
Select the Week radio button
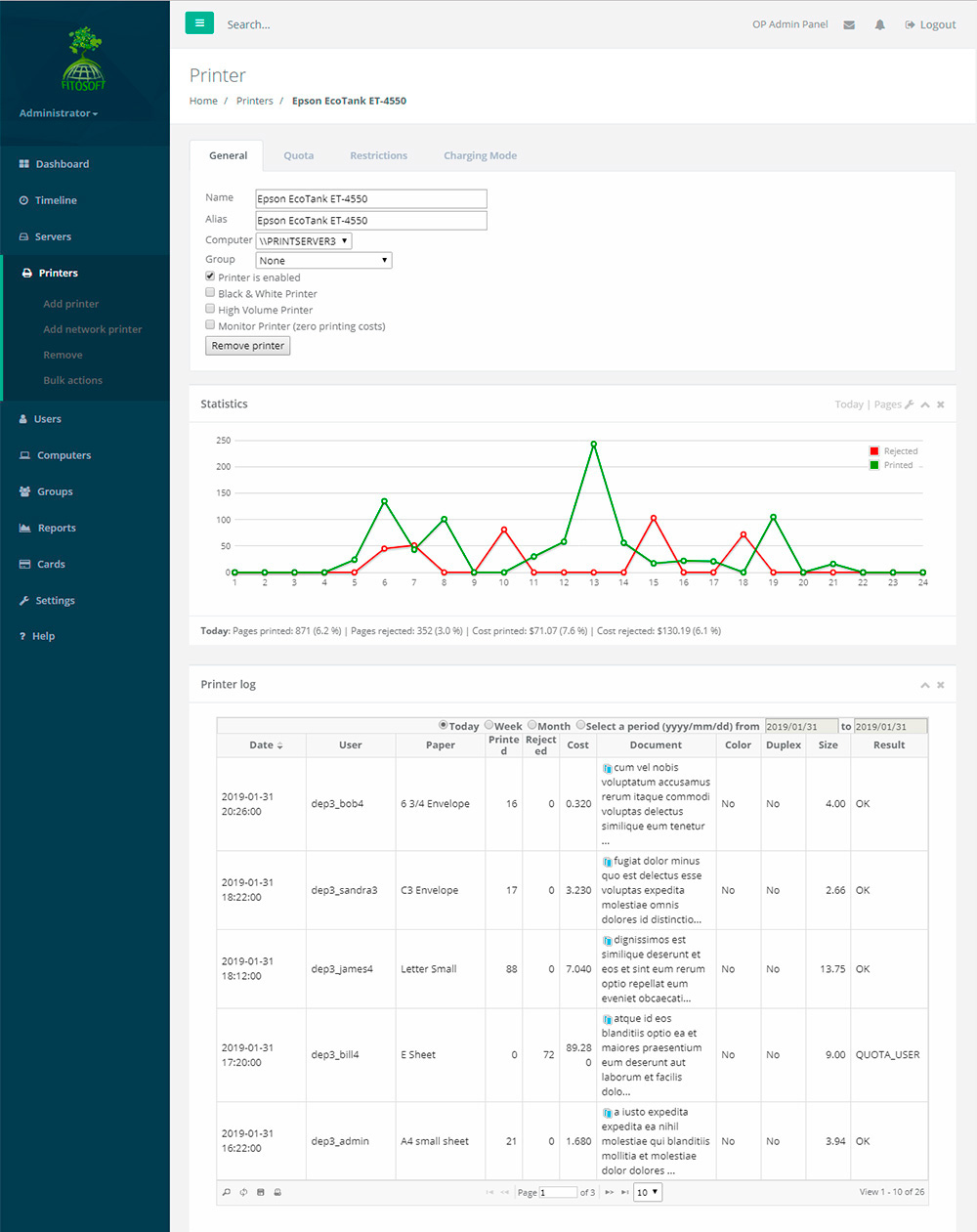[489, 725]
